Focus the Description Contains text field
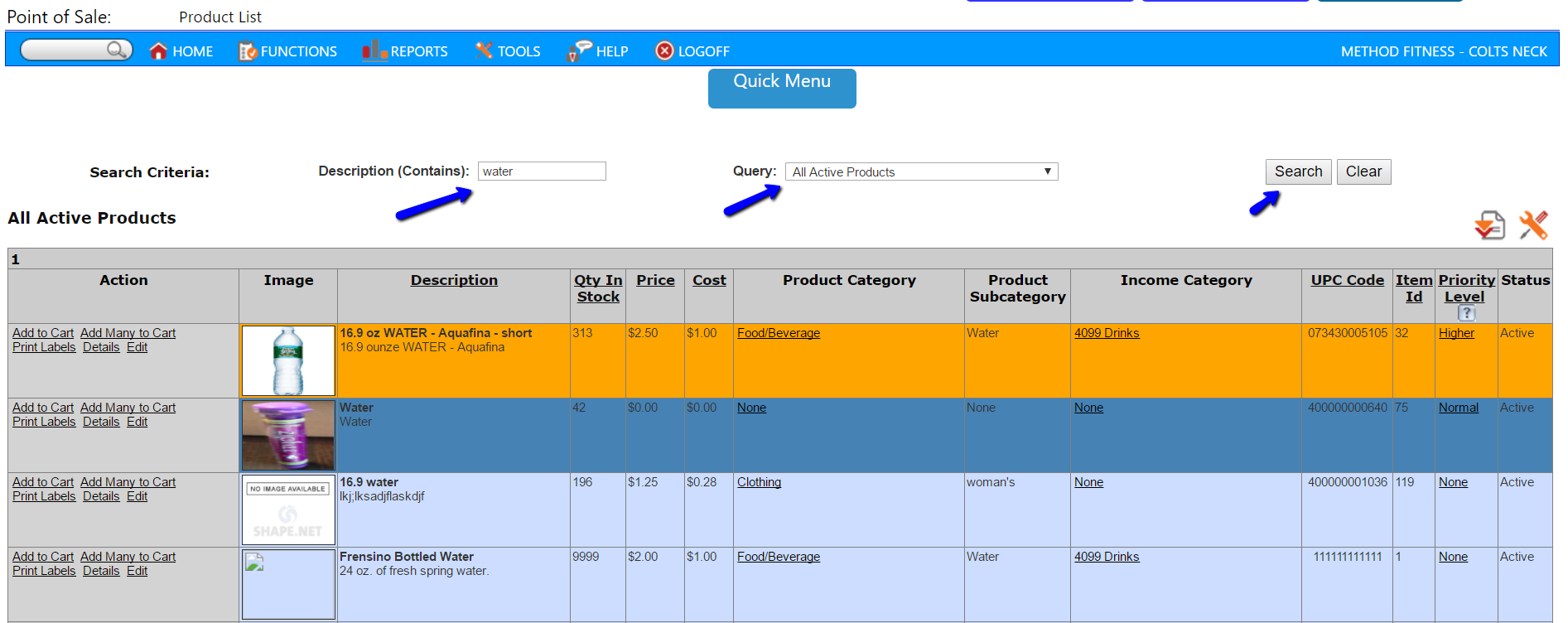 point(542,171)
